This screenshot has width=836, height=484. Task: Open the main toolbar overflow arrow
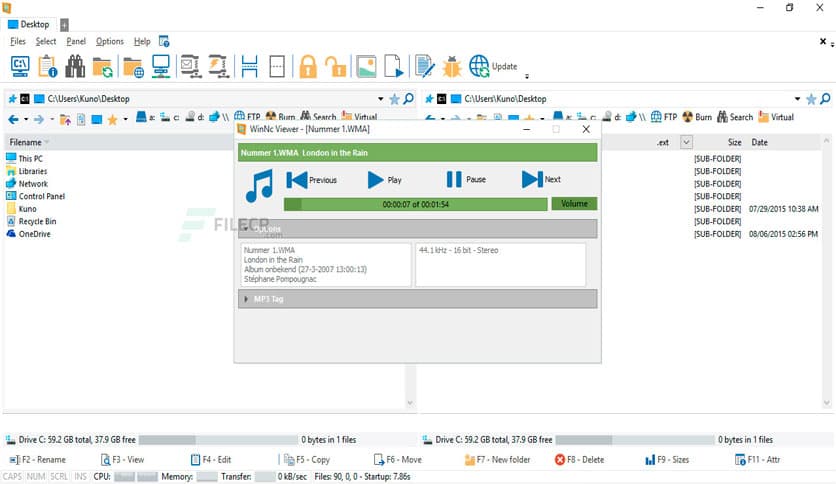click(527, 76)
